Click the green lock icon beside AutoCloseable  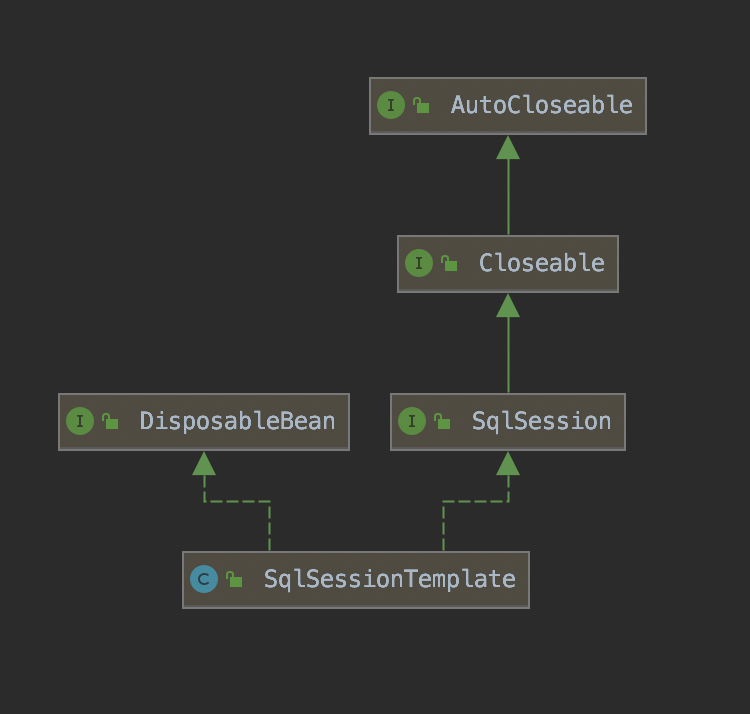pos(422,105)
